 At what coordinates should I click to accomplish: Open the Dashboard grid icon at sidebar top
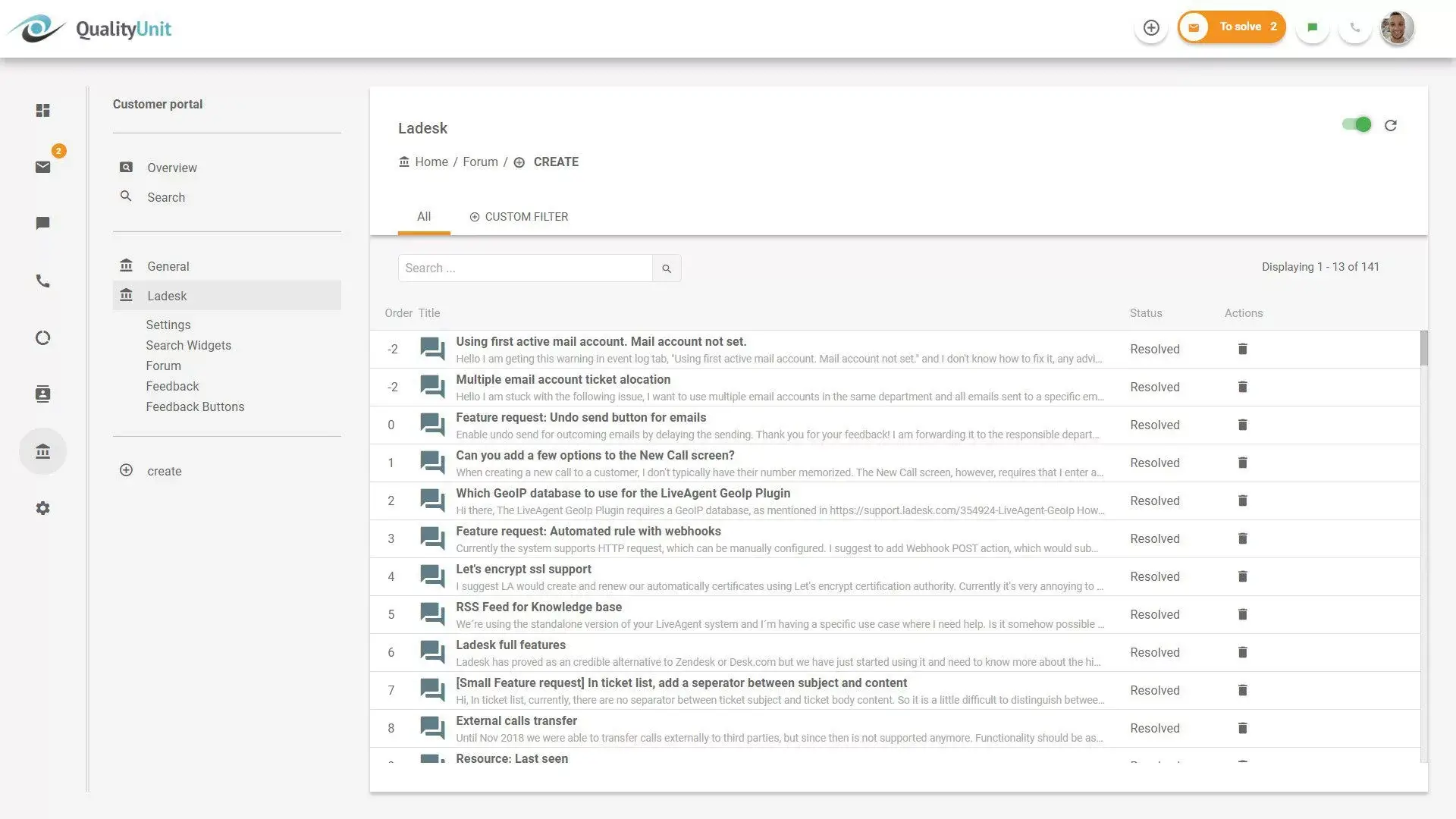[x=43, y=110]
